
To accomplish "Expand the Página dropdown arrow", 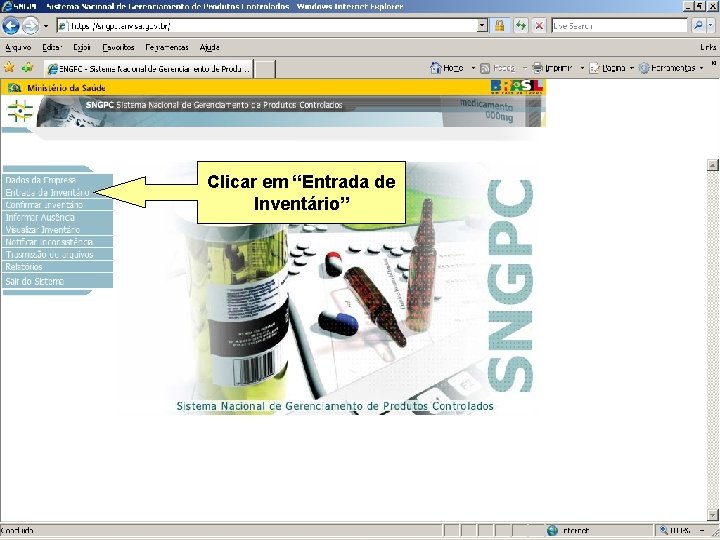I will point(631,68).
